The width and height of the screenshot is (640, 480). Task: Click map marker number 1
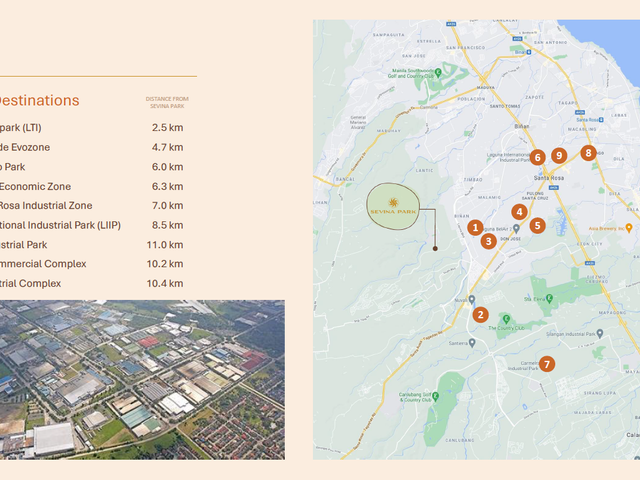pyautogui.click(x=475, y=227)
